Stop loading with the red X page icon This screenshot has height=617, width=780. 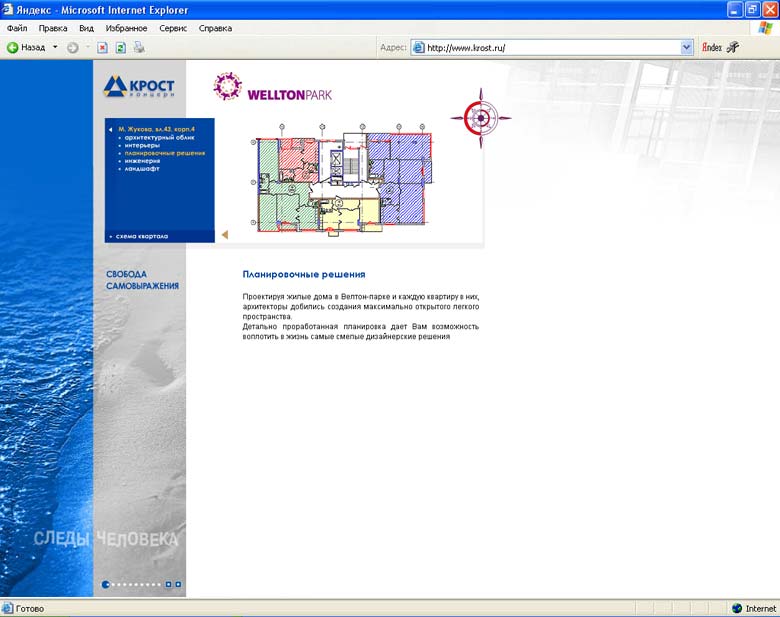click(x=102, y=48)
